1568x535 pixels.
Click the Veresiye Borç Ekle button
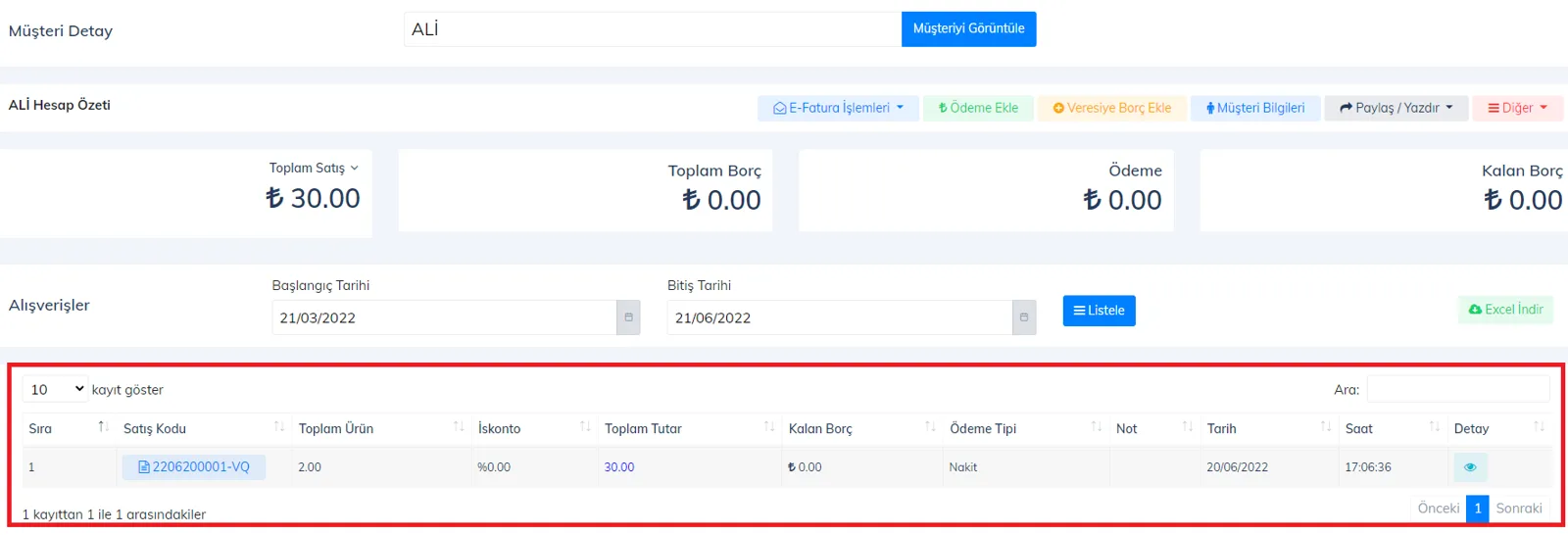click(1112, 108)
